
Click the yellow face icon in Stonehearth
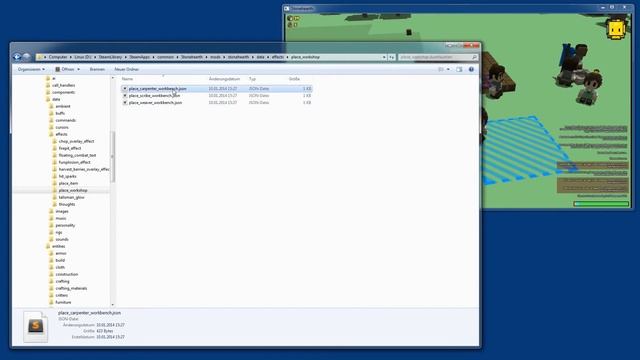[616, 29]
